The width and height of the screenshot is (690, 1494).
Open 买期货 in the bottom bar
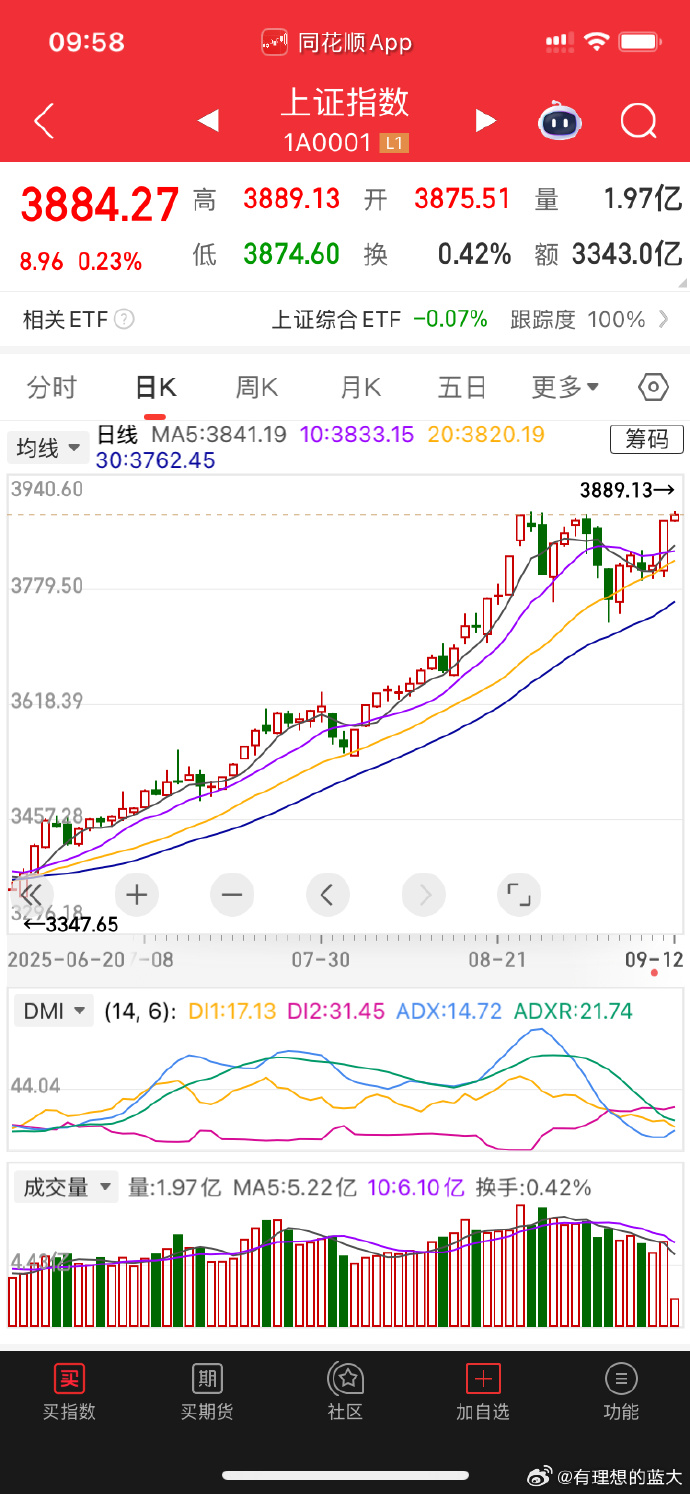[x=207, y=1392]
